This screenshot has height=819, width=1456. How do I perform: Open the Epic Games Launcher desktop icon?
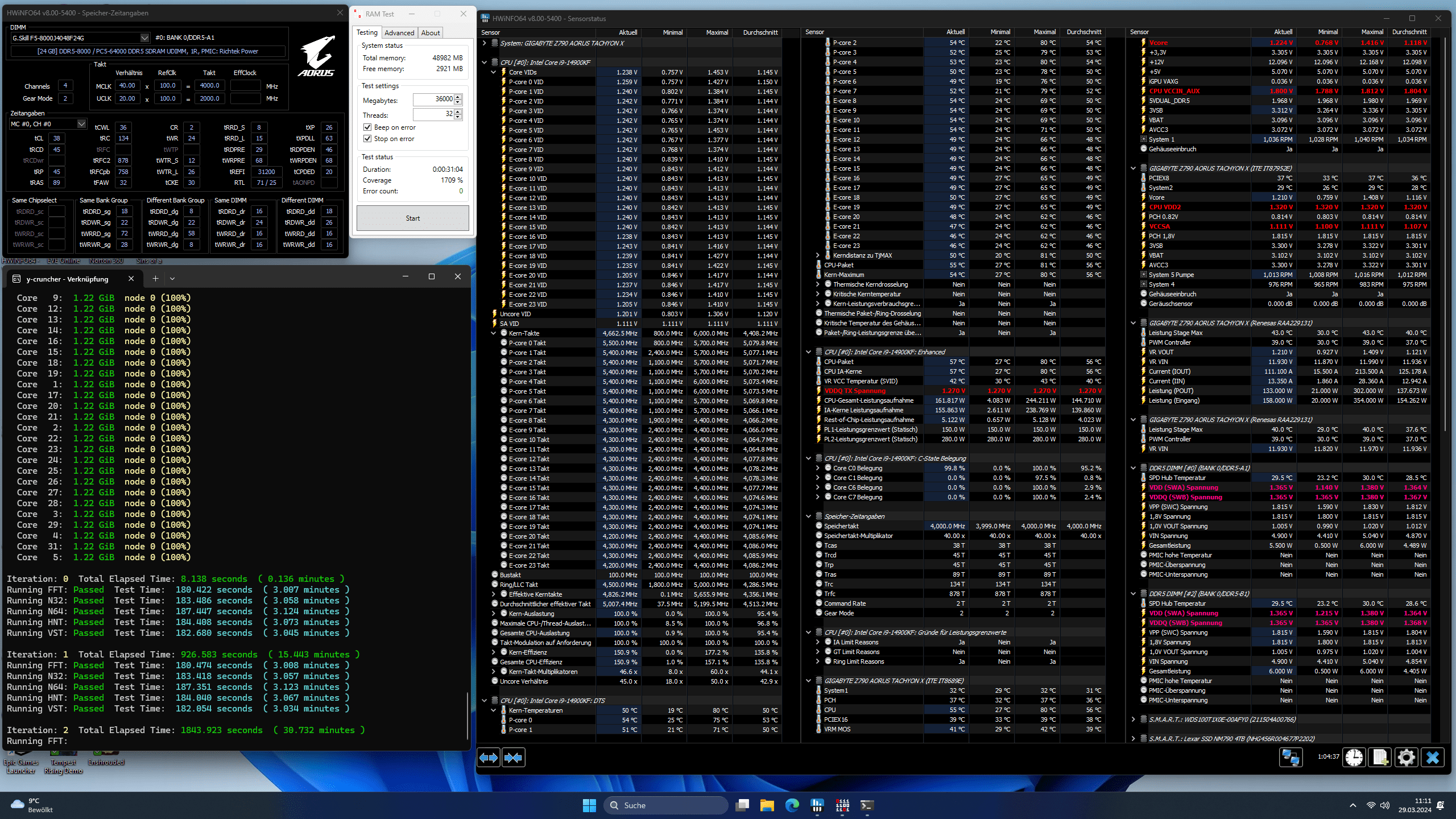21,762
